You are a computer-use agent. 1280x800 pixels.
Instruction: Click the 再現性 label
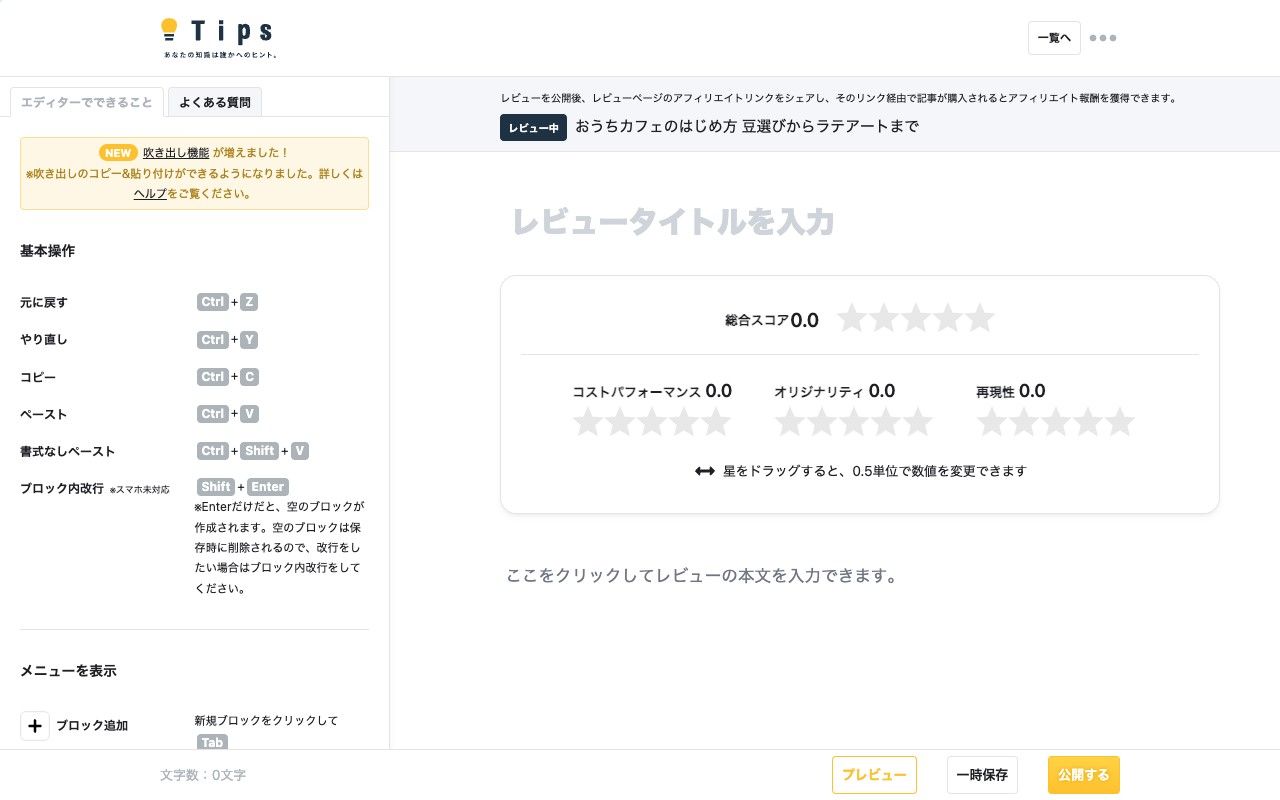tap(995, 392)
